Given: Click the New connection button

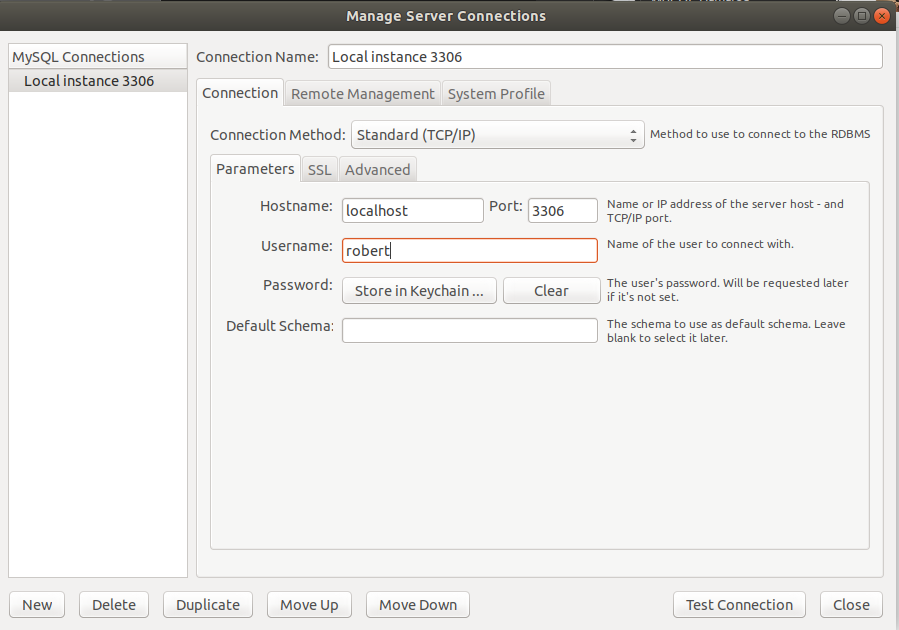Looking at the screenshot, I should tap(37, 605).
